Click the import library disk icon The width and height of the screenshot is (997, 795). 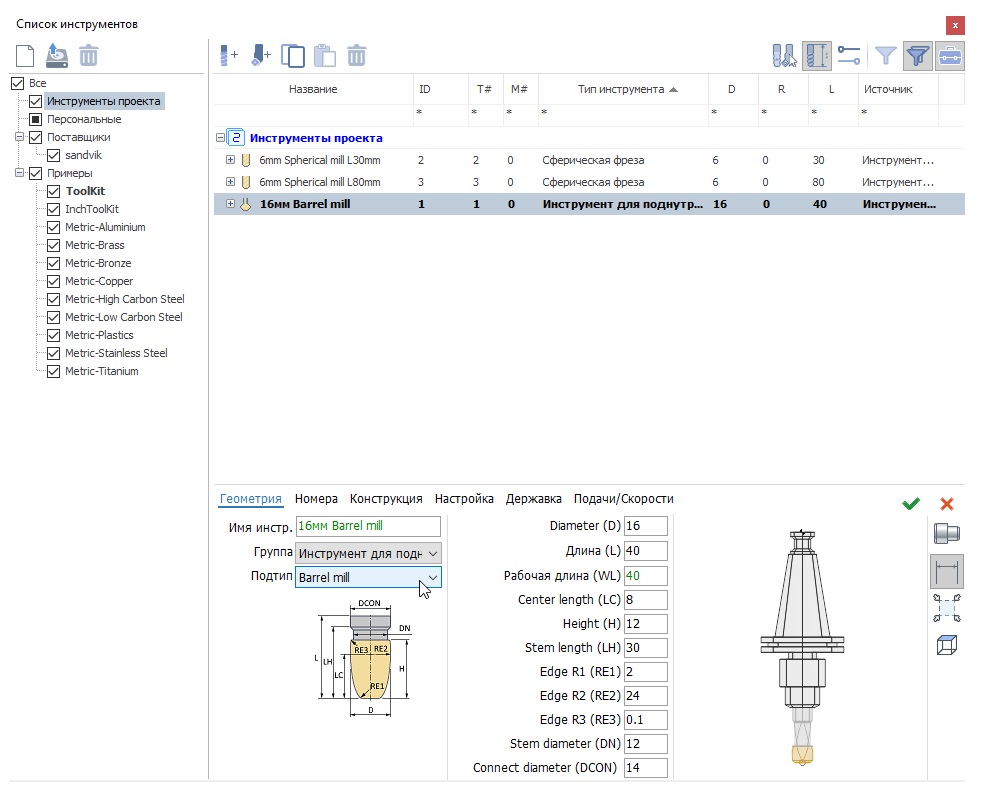click(57, 56)
